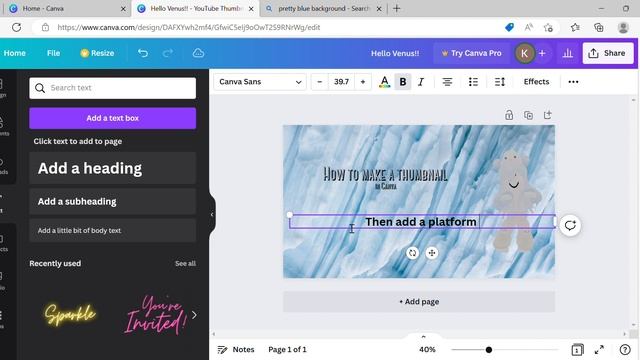Select the Sparkle font combination thumbnail
Image resolution: width=640 pixels, height=360 pixels.
tap(70, 315)
